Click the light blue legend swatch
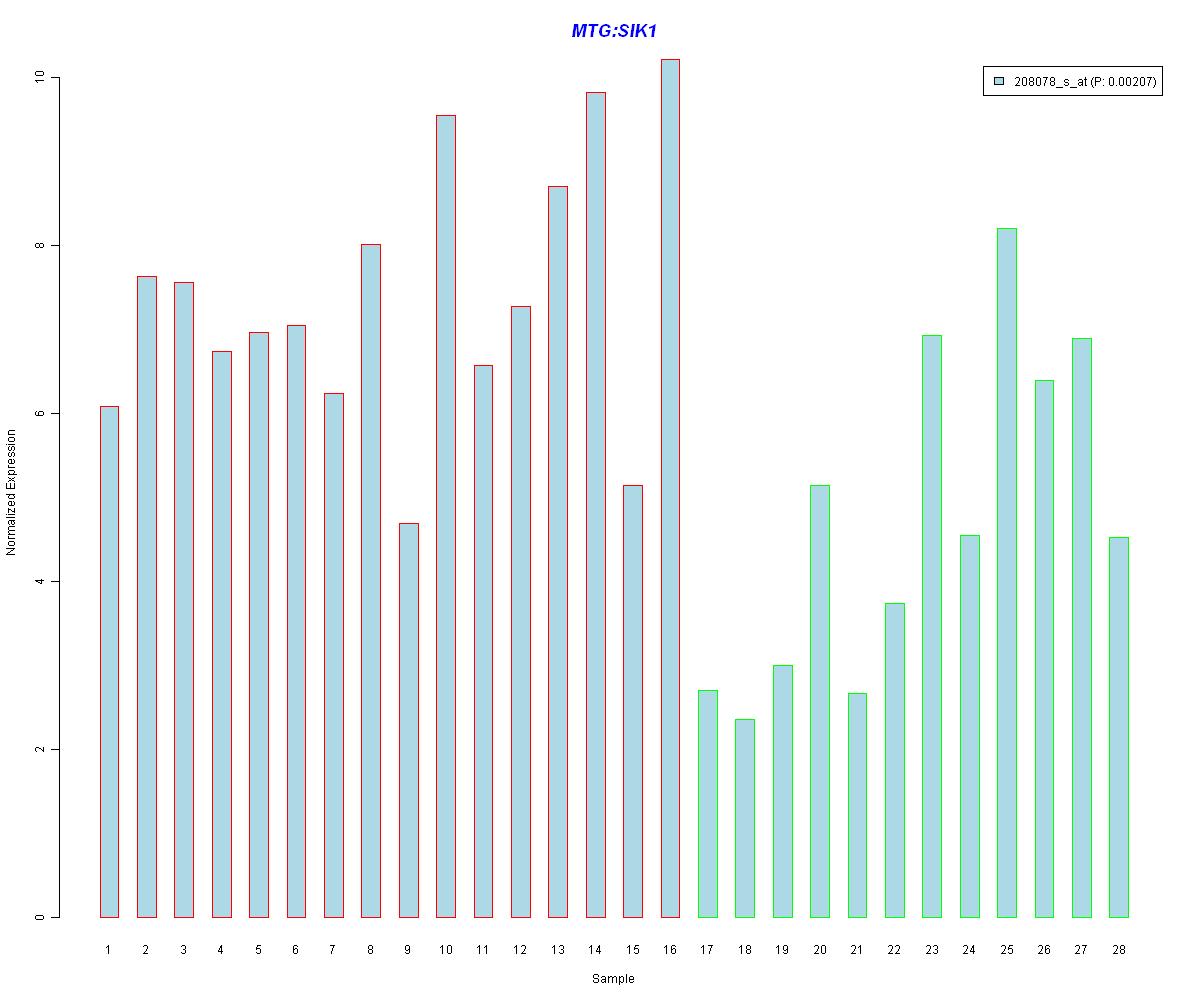This screenshot has width=1200, height=1000. 999,82
